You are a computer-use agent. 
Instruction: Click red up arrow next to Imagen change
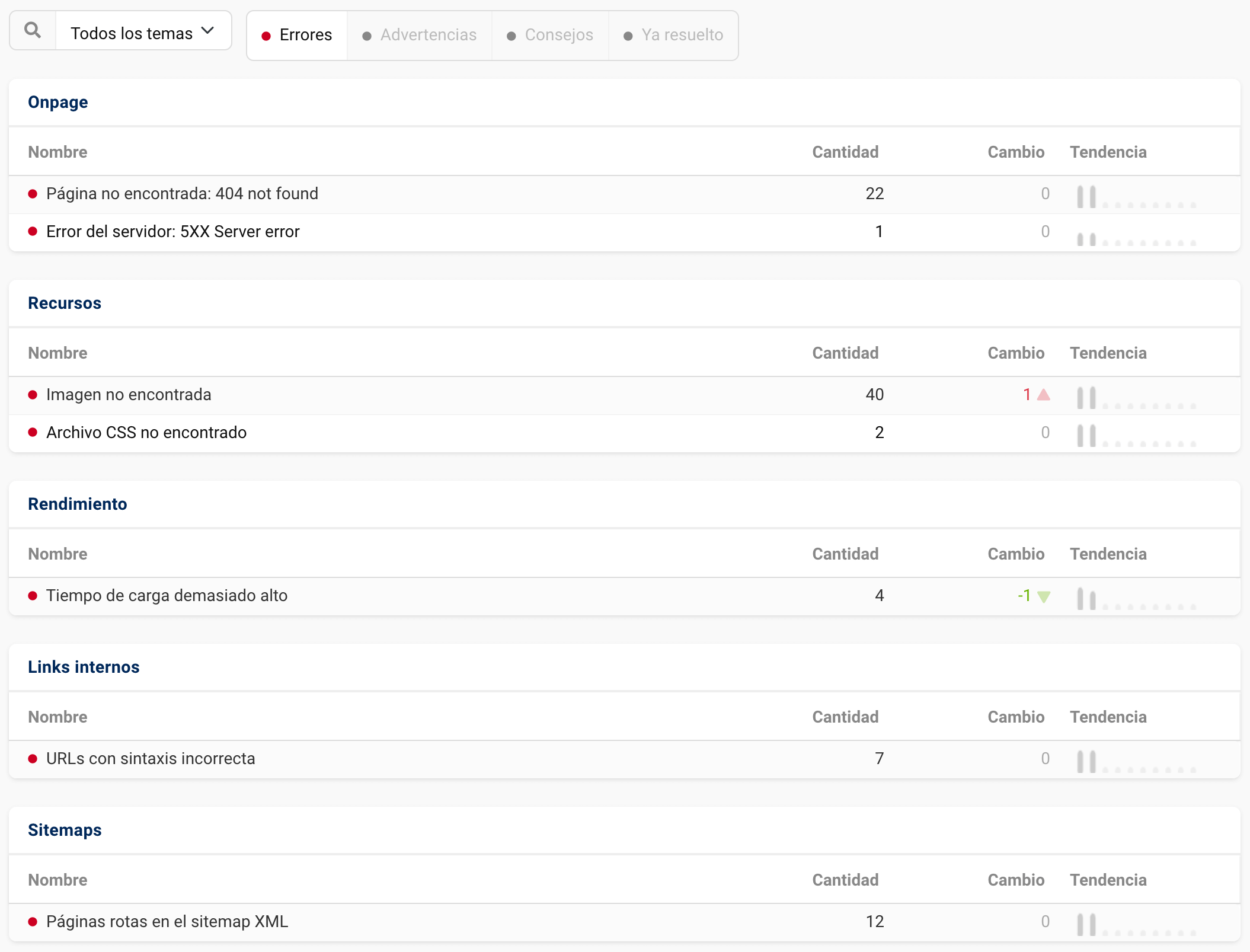click(x=1044, y=395)
